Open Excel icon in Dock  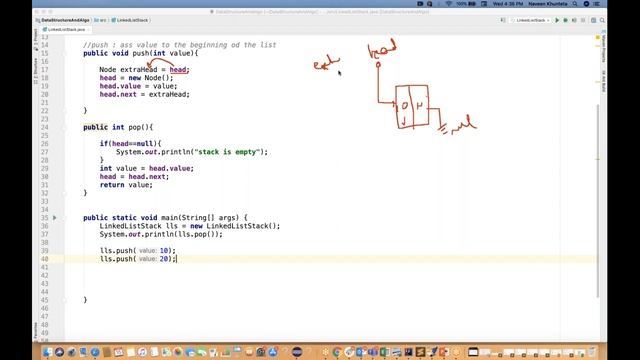pyautogui.click(x=384, y=352)
